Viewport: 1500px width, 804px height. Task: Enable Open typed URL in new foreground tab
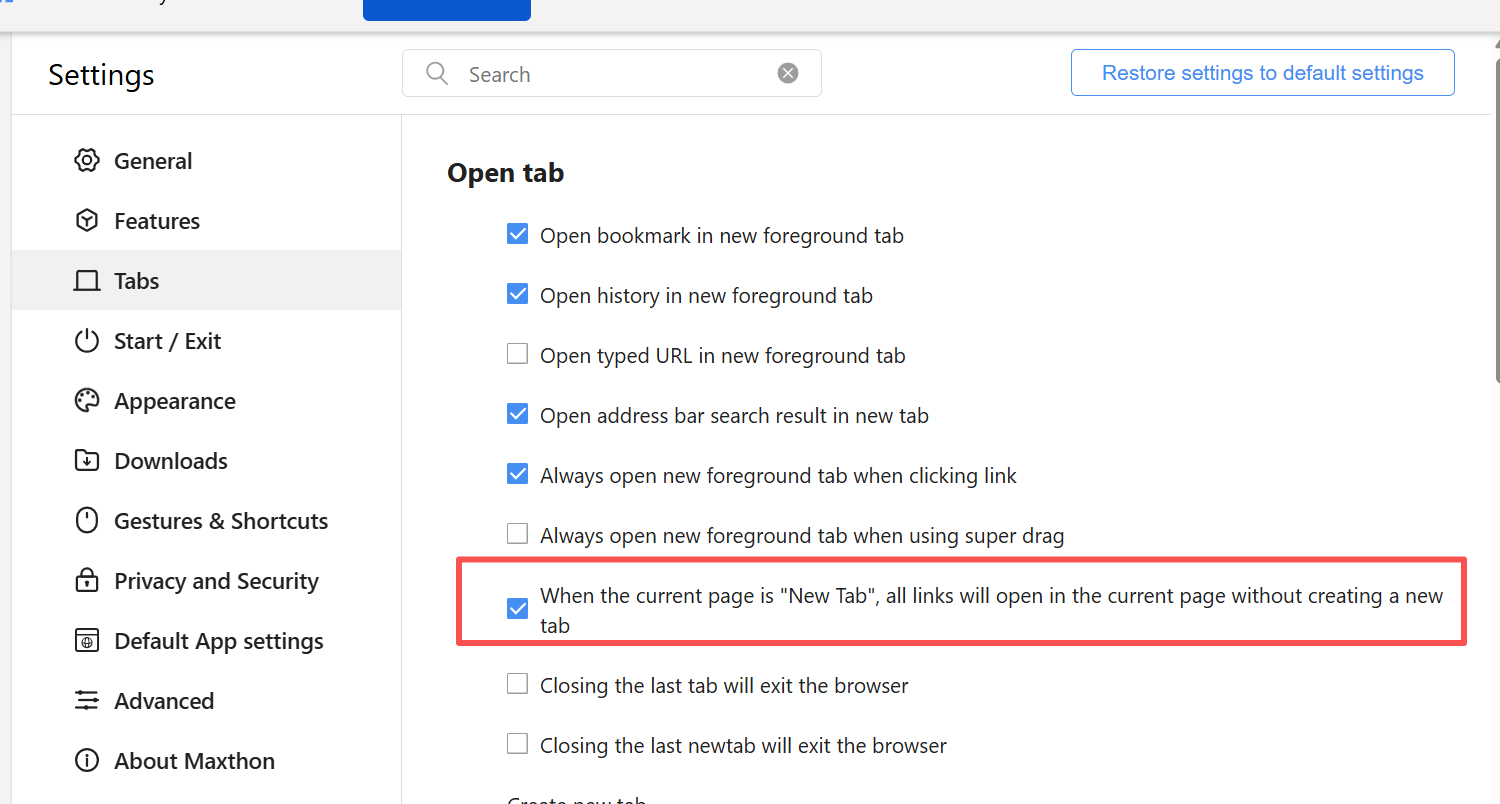pos(517,354)
